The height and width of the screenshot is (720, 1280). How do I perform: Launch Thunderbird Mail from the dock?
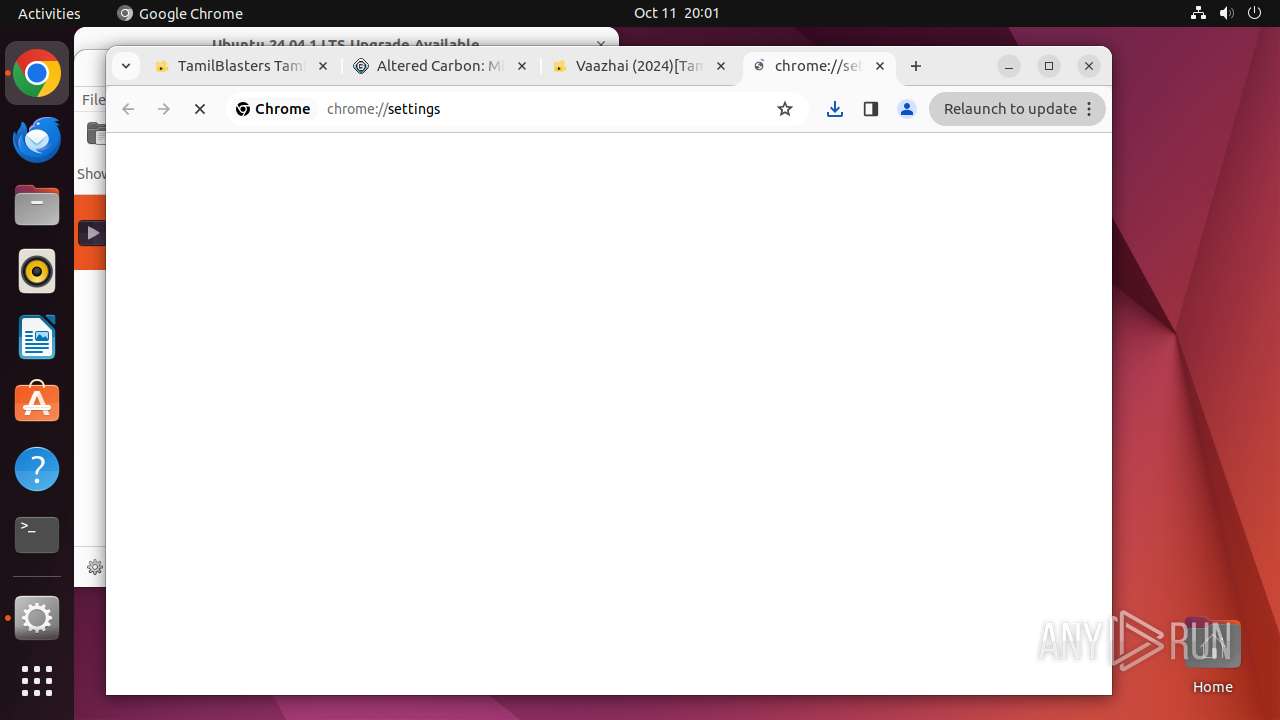pos(37,140)
